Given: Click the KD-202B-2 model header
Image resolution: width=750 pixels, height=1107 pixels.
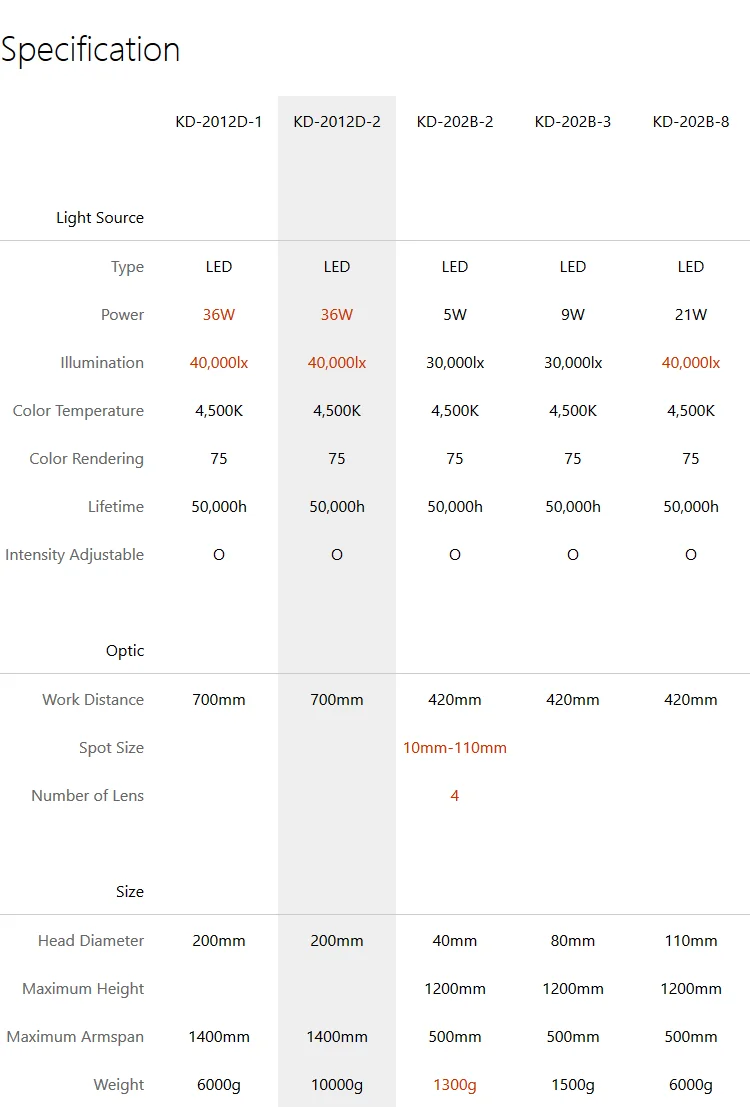Looking at the screenshot, I should 455,122.
